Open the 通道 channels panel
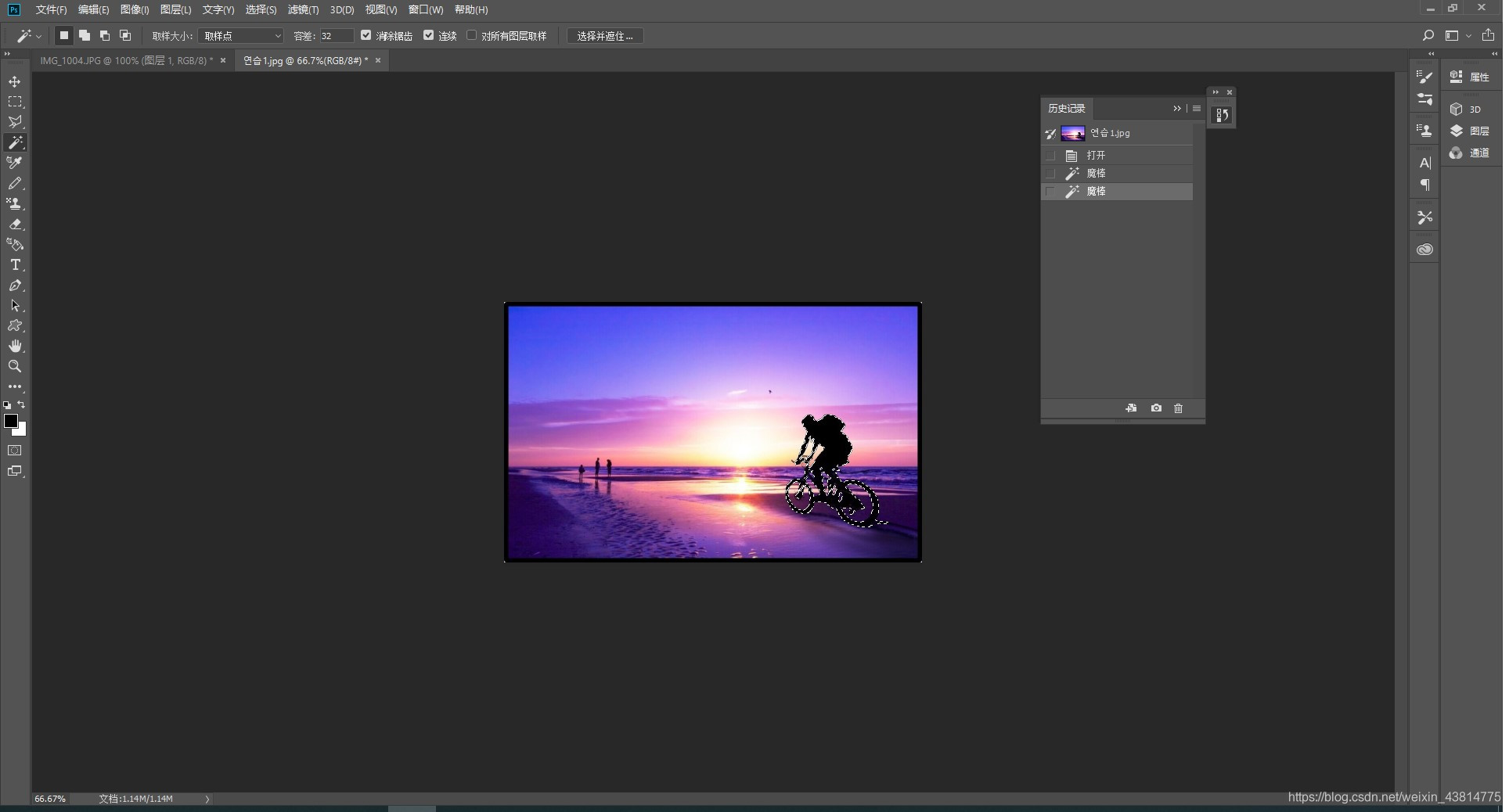This screenshot has width=1509, height=812. (1470, 153)
